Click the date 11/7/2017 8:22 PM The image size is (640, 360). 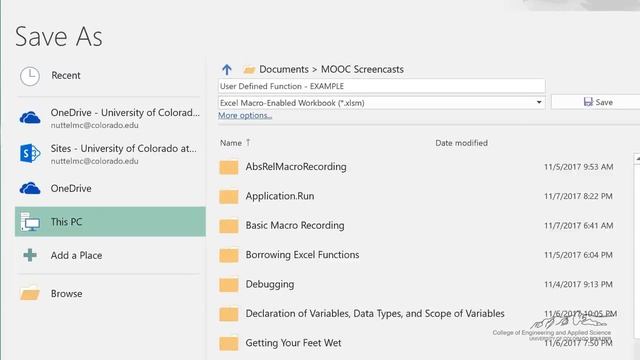(578, 196)
